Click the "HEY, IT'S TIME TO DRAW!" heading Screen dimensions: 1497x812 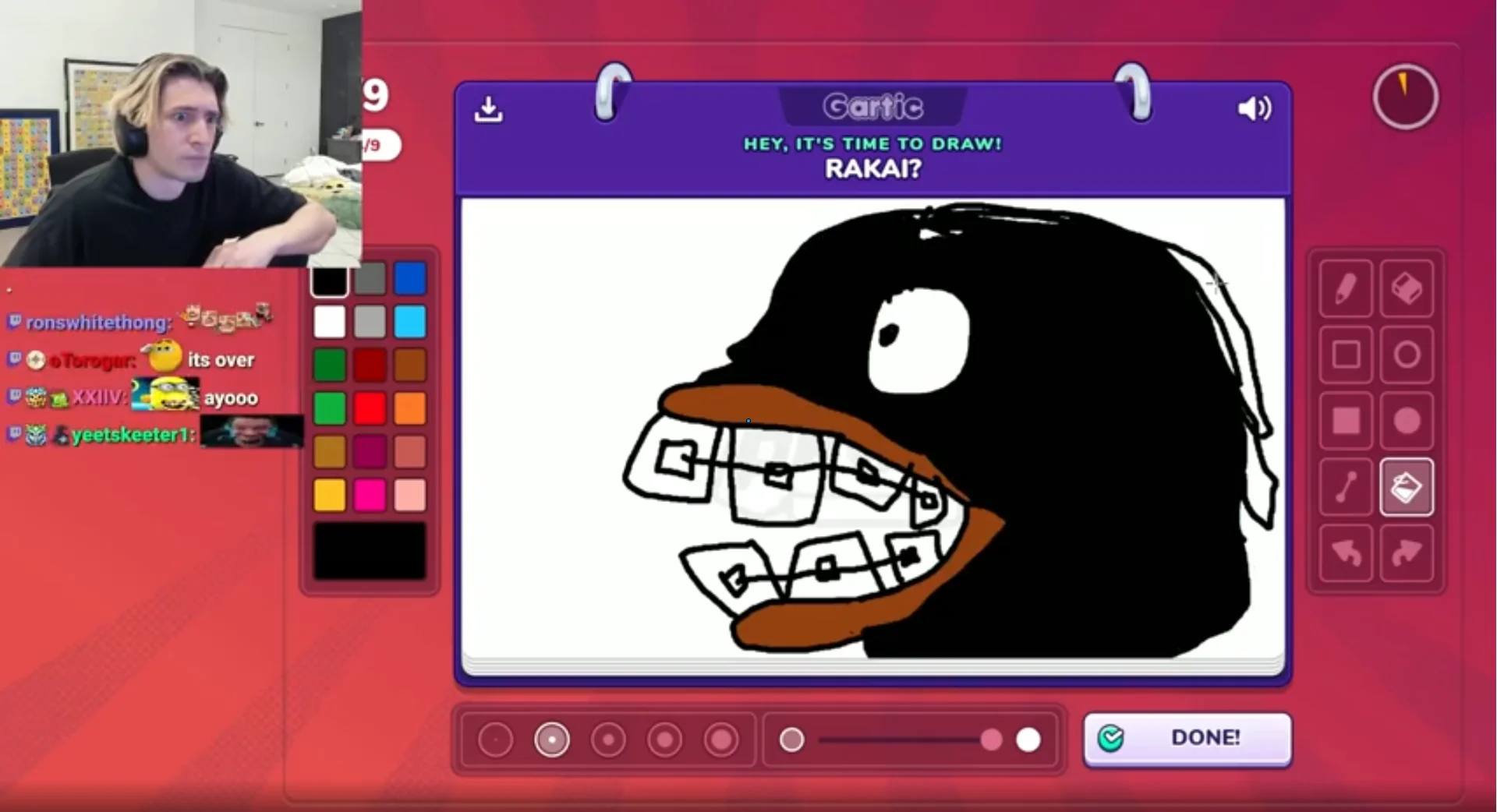[872, 144]
